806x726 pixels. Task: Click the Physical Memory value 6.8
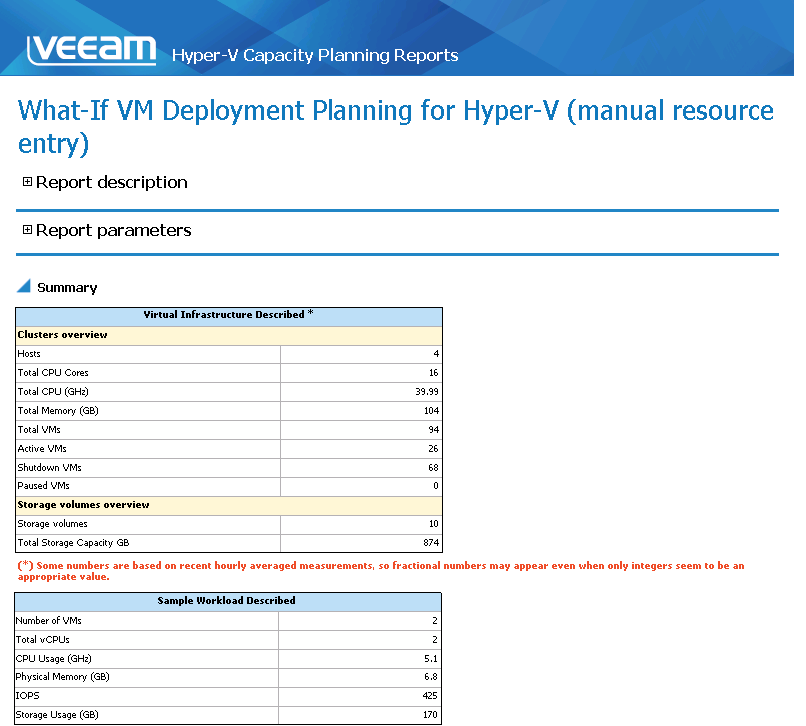tap(431, 677)
